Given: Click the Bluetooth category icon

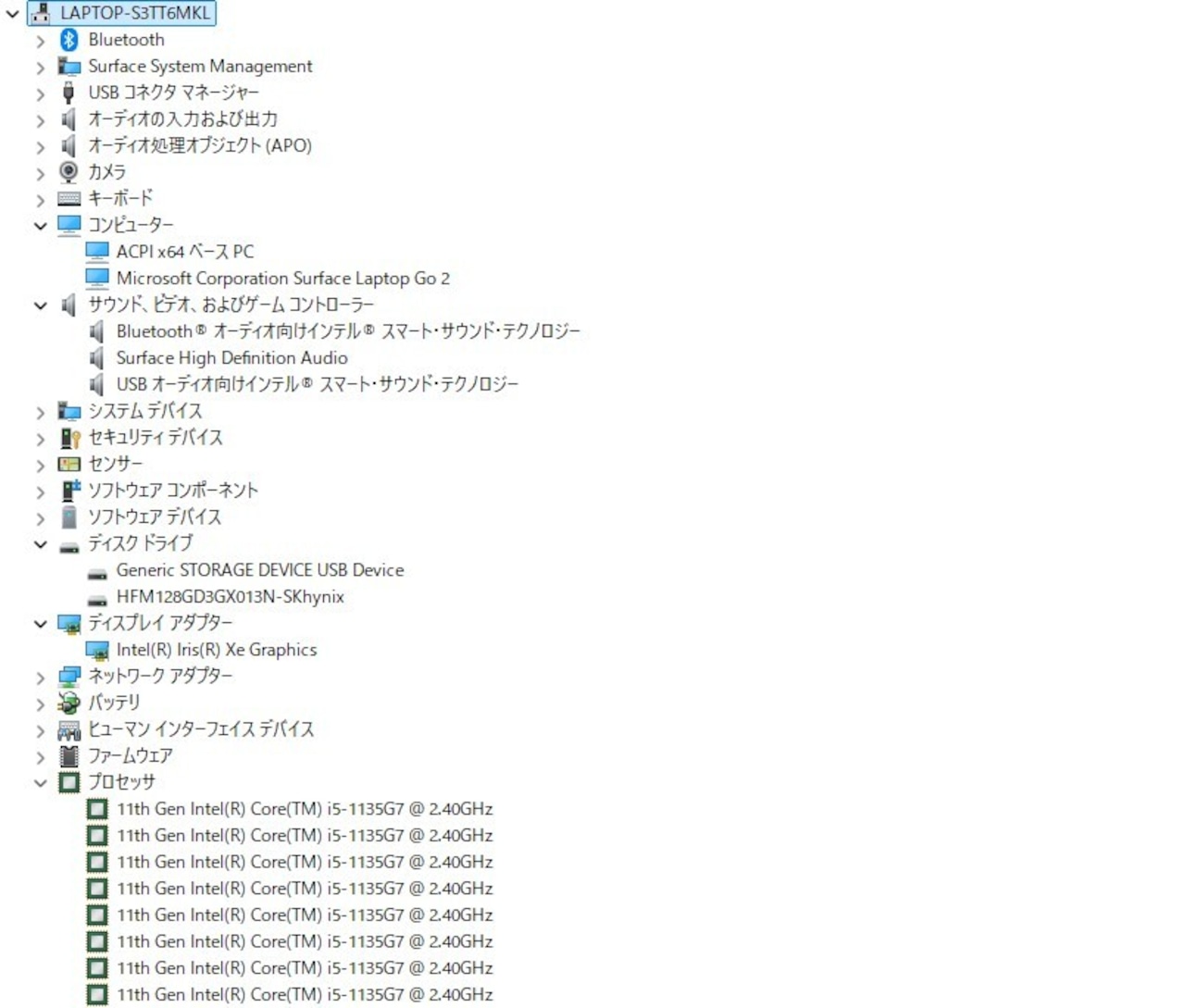Looking at the screenshot, I should [69, 40].
